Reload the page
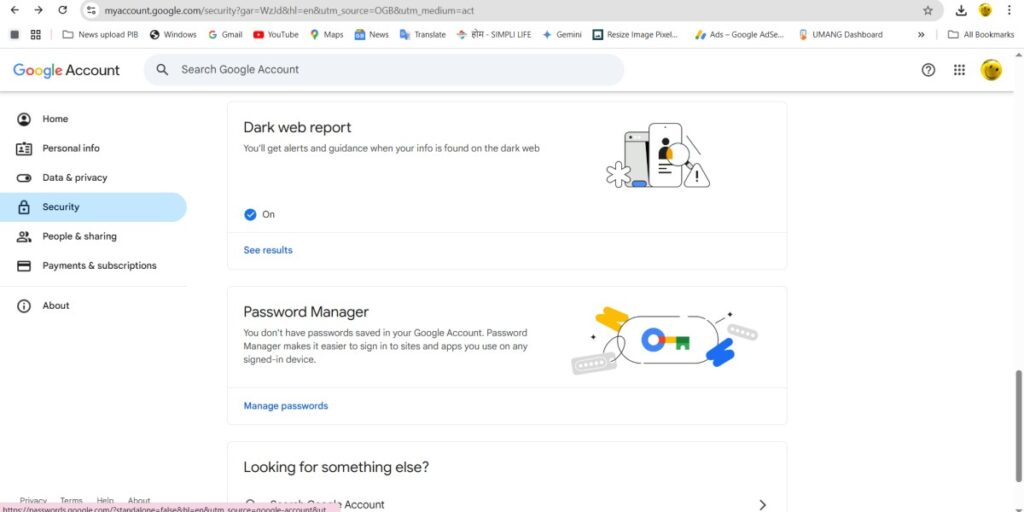The width and height of the screenshot is (1024, 512). point(62,10)
